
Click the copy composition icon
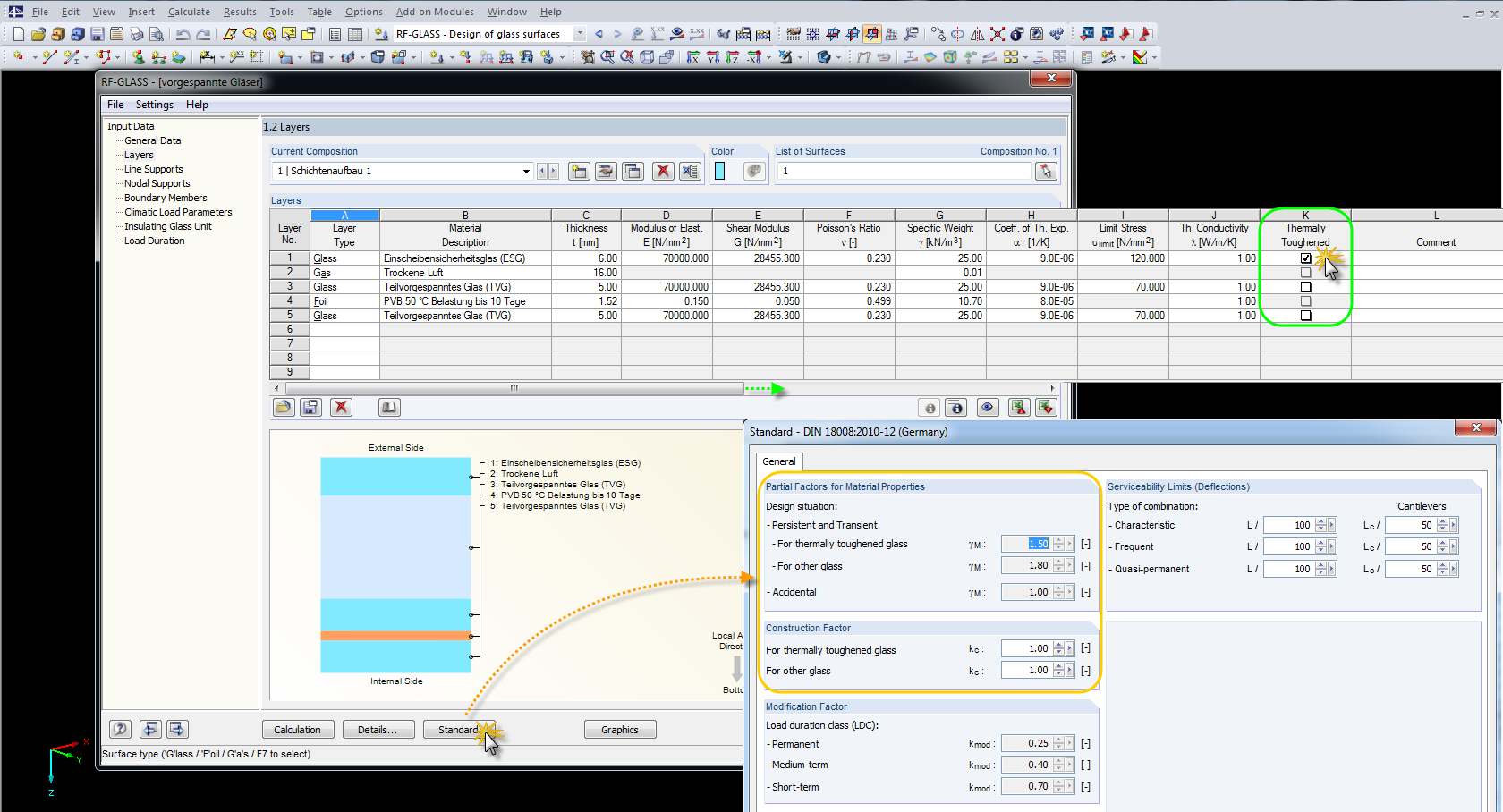click(x=633, y=171)
